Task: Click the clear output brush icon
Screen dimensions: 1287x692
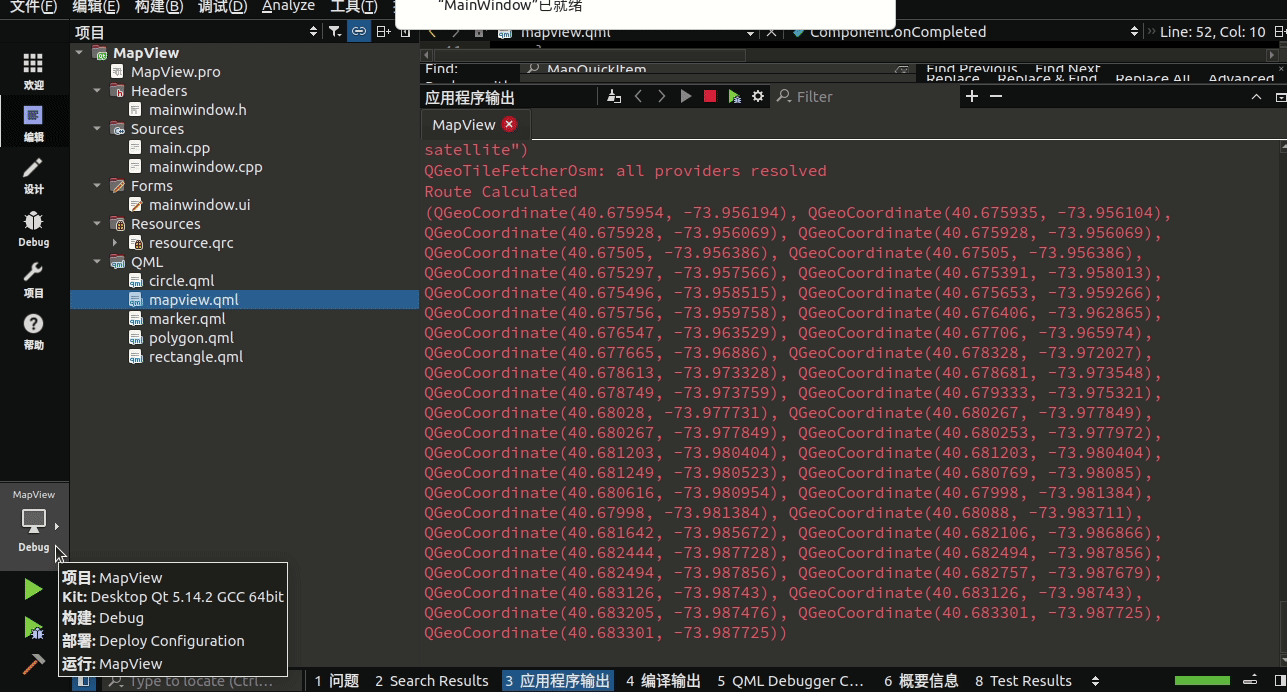Action: pyautogui.click(x=613, y=96)
